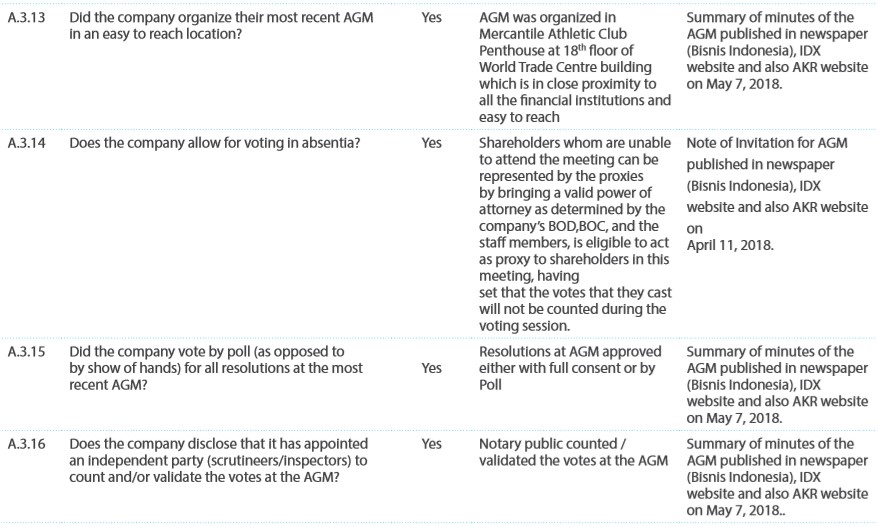Screen dimensions: 878x527
Task: Click the A.3.13 row code
Action: 26,17
